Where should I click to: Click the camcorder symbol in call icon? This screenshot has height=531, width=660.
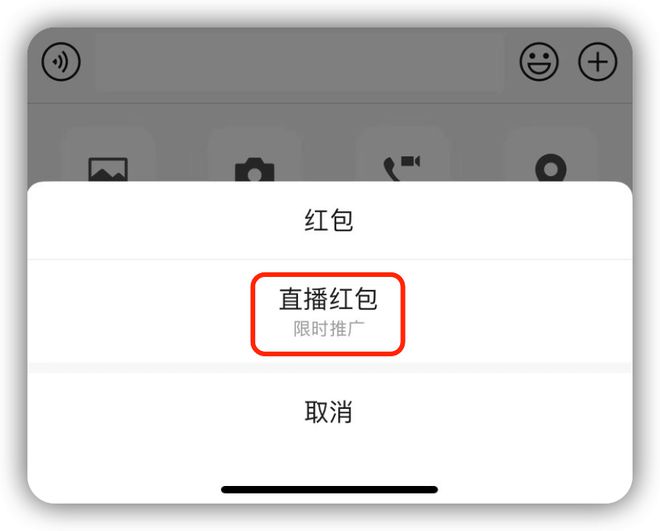tap(410, 161)
